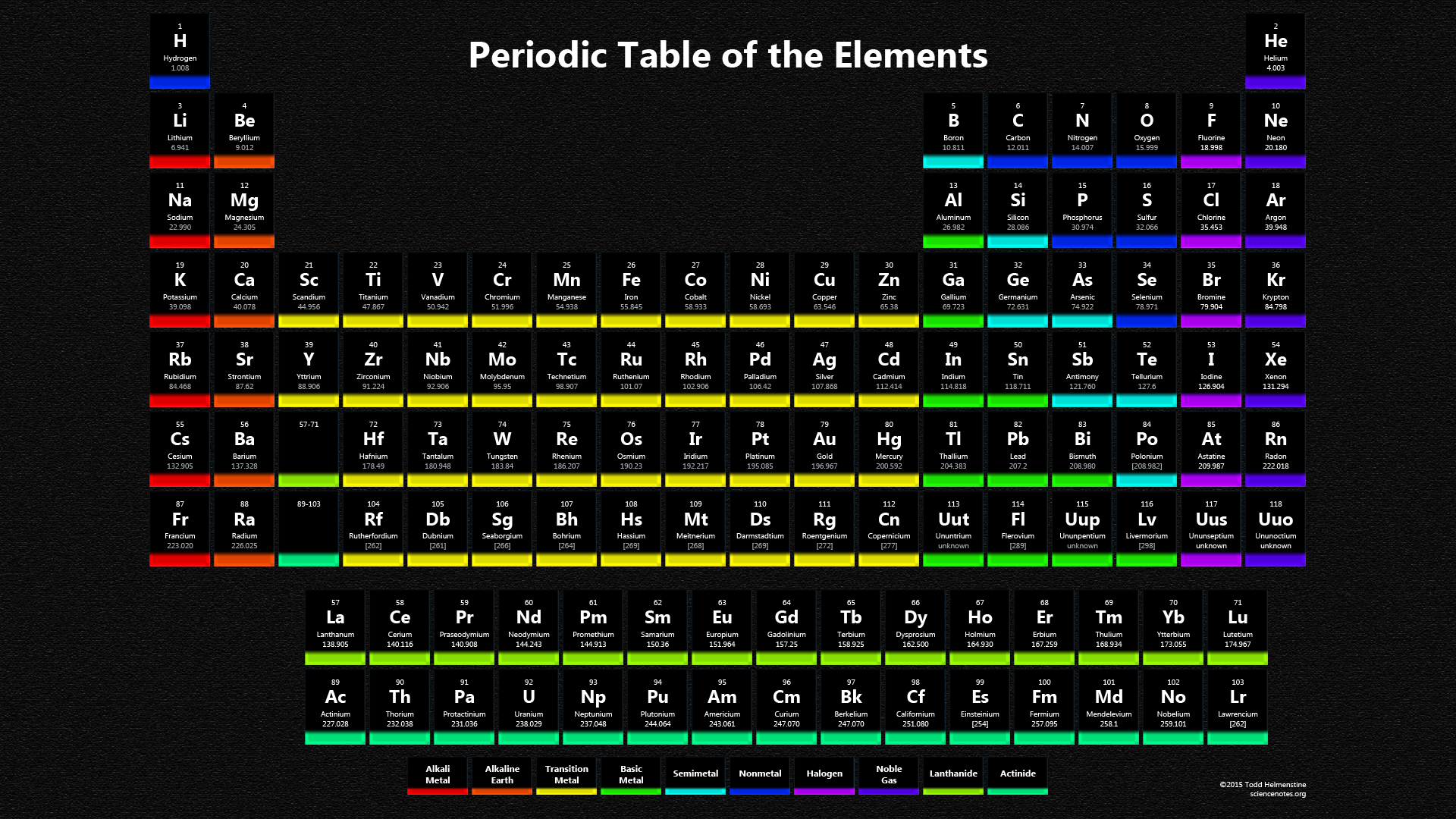Click the Periodic Table of the Elements title
Viewport: 1456px width, 819px height.
(x=728, y=55)
